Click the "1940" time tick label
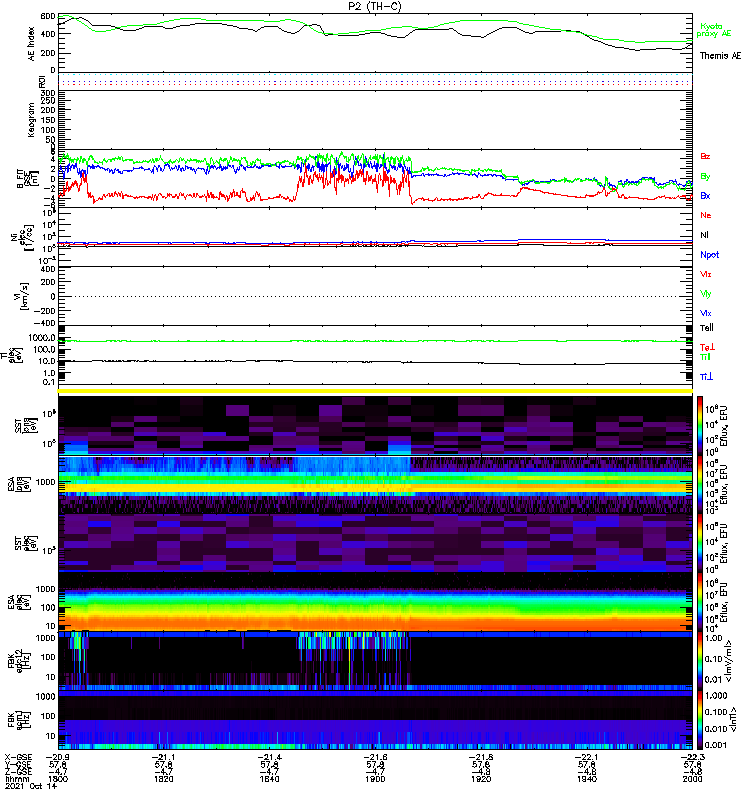 pos(587,779)
